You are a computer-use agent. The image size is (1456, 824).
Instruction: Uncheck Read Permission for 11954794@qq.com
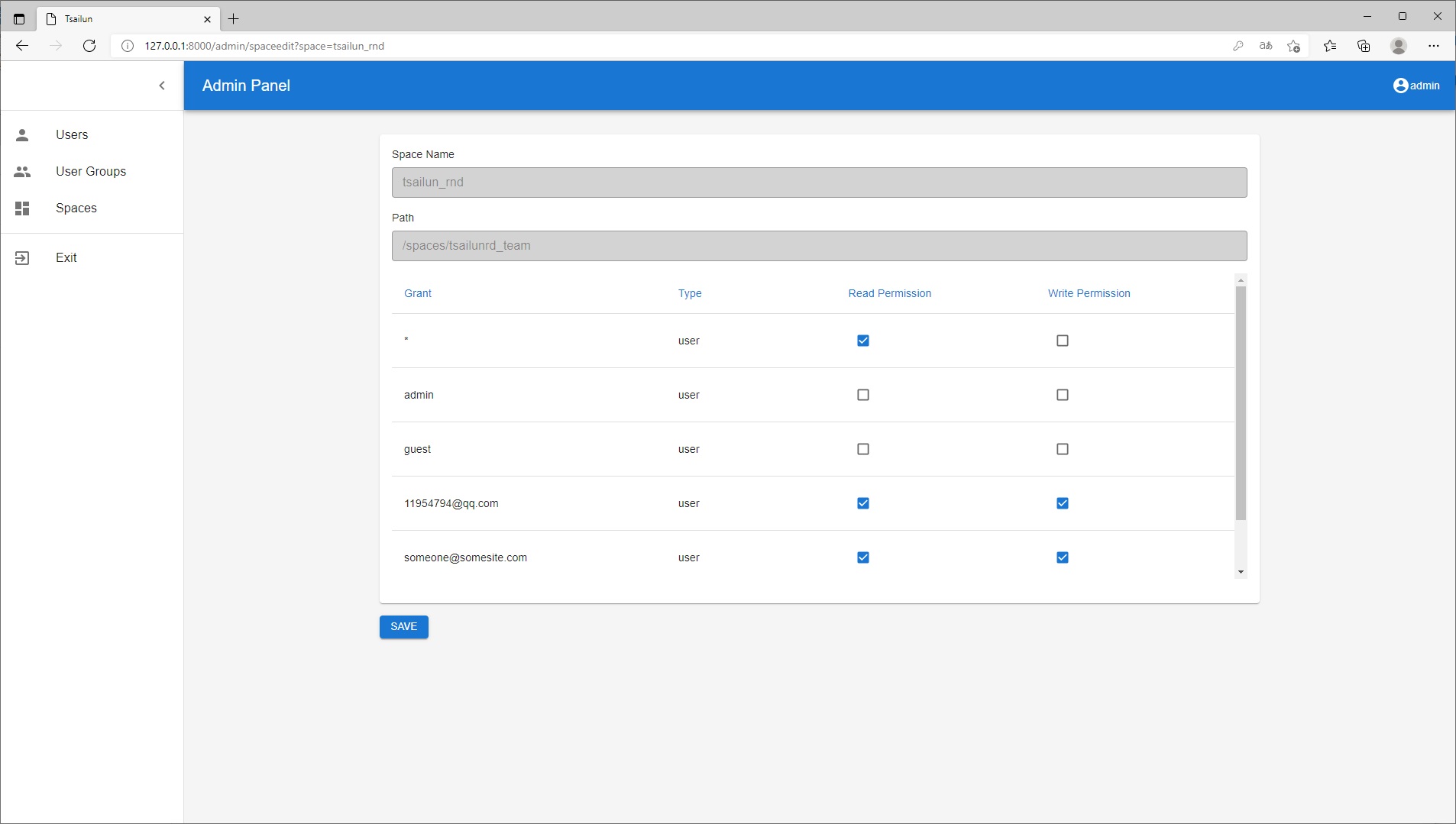(863, 503)
